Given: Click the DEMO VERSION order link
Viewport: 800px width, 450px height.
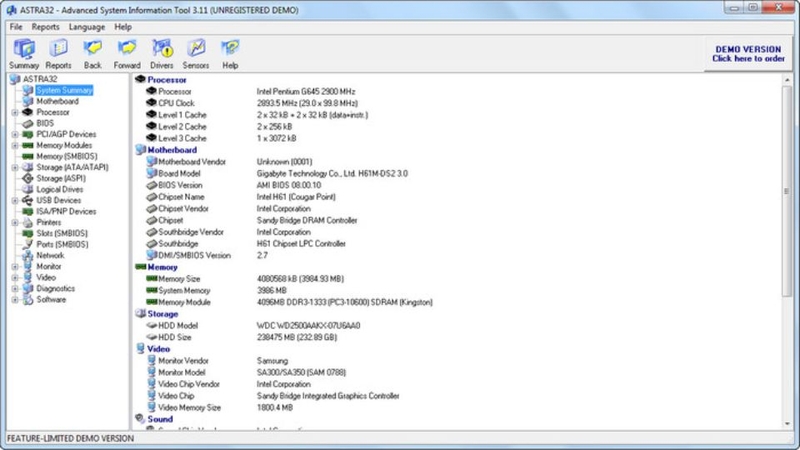Looking at the screenshot, I should point(748,54).
